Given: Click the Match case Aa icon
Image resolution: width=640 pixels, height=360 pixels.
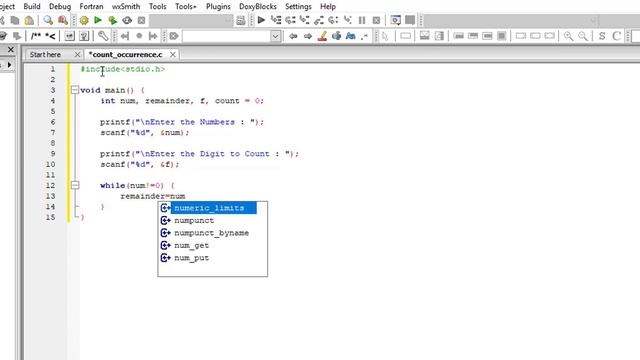Looking at the screenshot, I should (351, 36).
